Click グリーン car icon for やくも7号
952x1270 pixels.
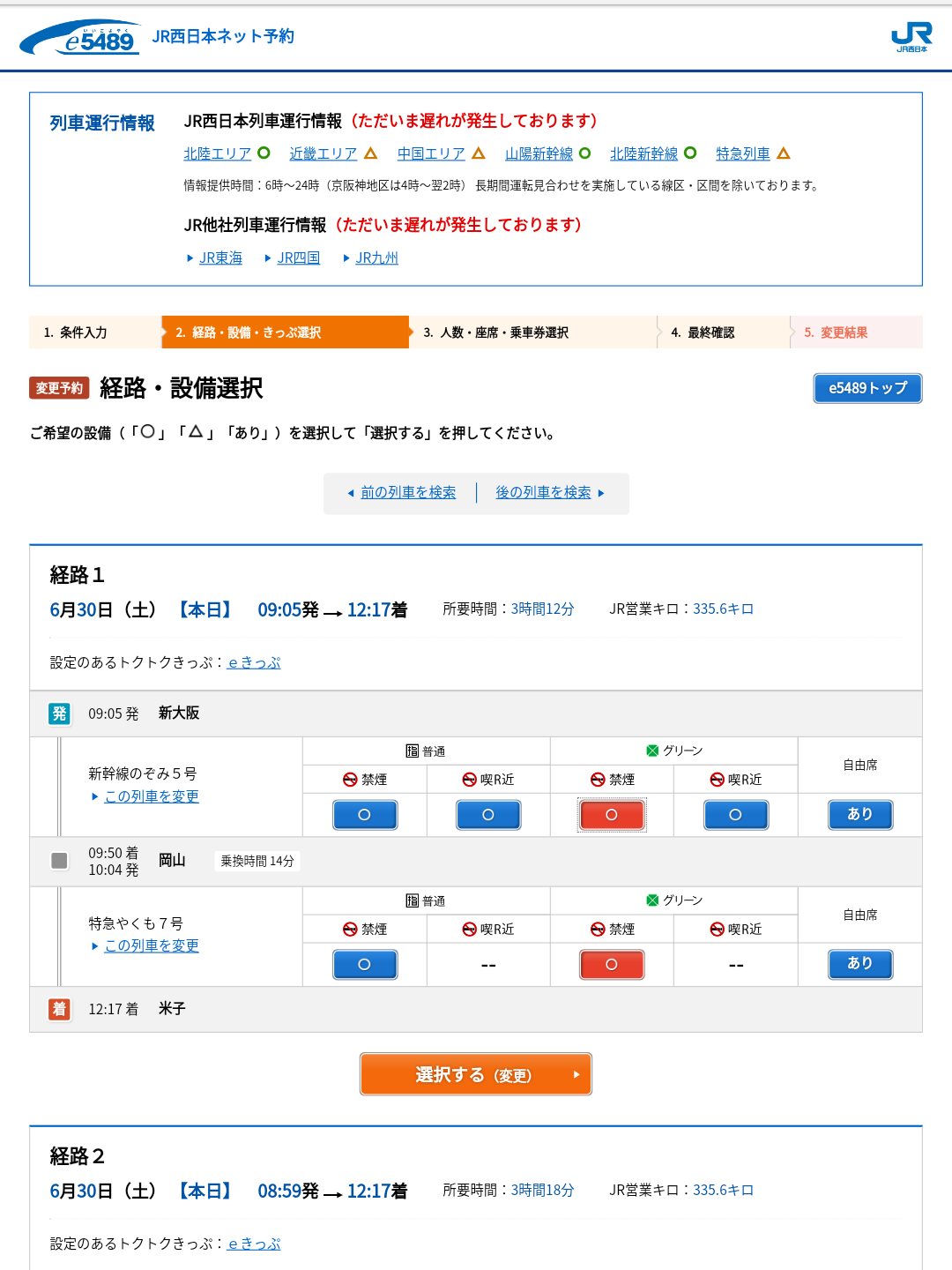coord(652,900)
